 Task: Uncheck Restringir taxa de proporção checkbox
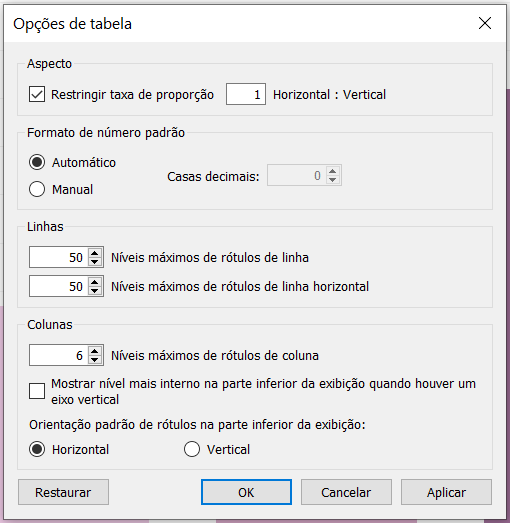37,94
